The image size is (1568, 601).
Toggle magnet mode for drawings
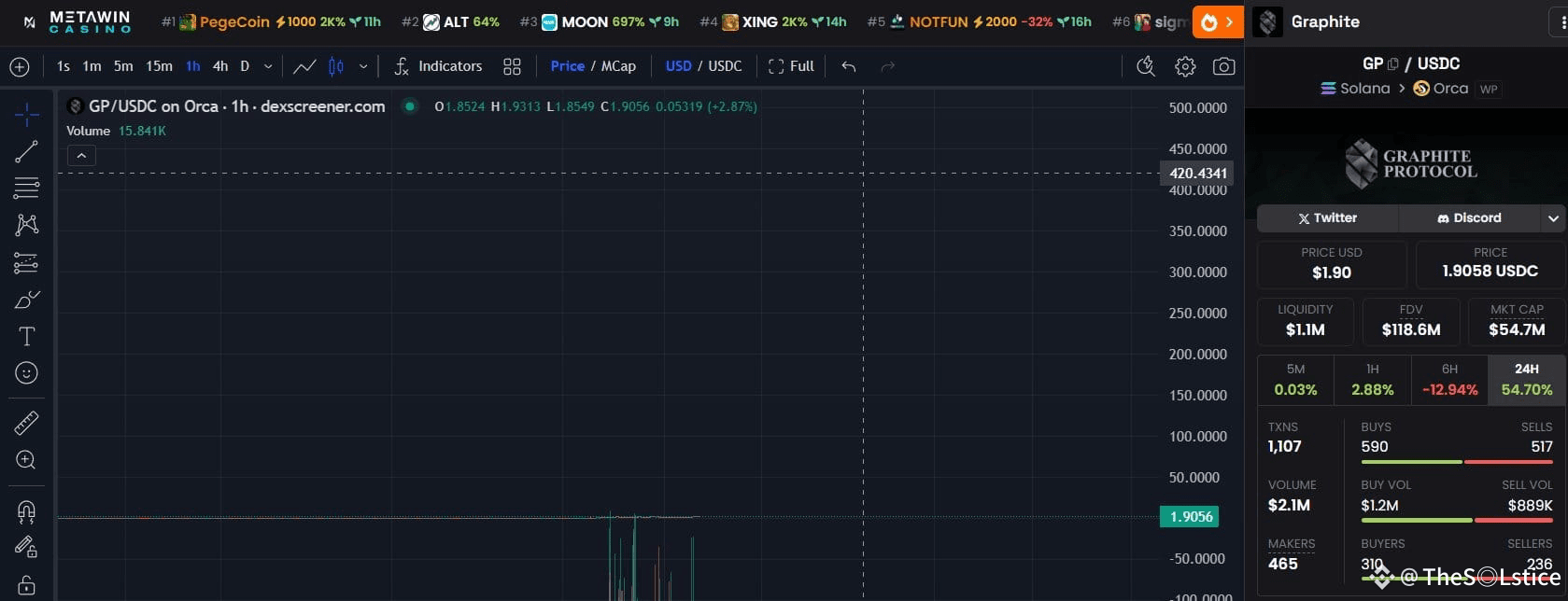26,511
